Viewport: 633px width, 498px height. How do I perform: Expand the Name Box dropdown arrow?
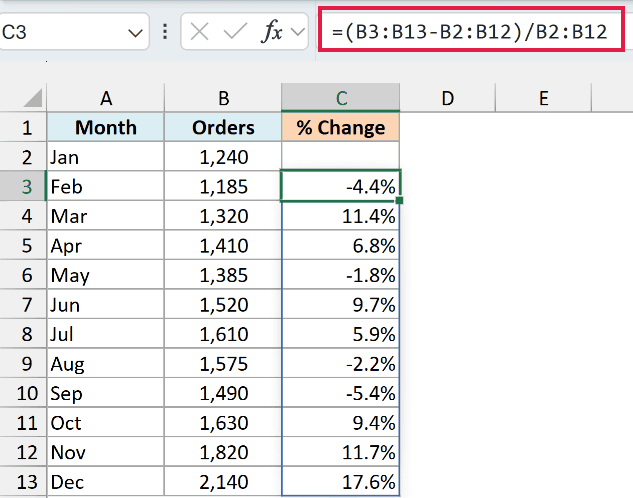[x=135, y=32]
